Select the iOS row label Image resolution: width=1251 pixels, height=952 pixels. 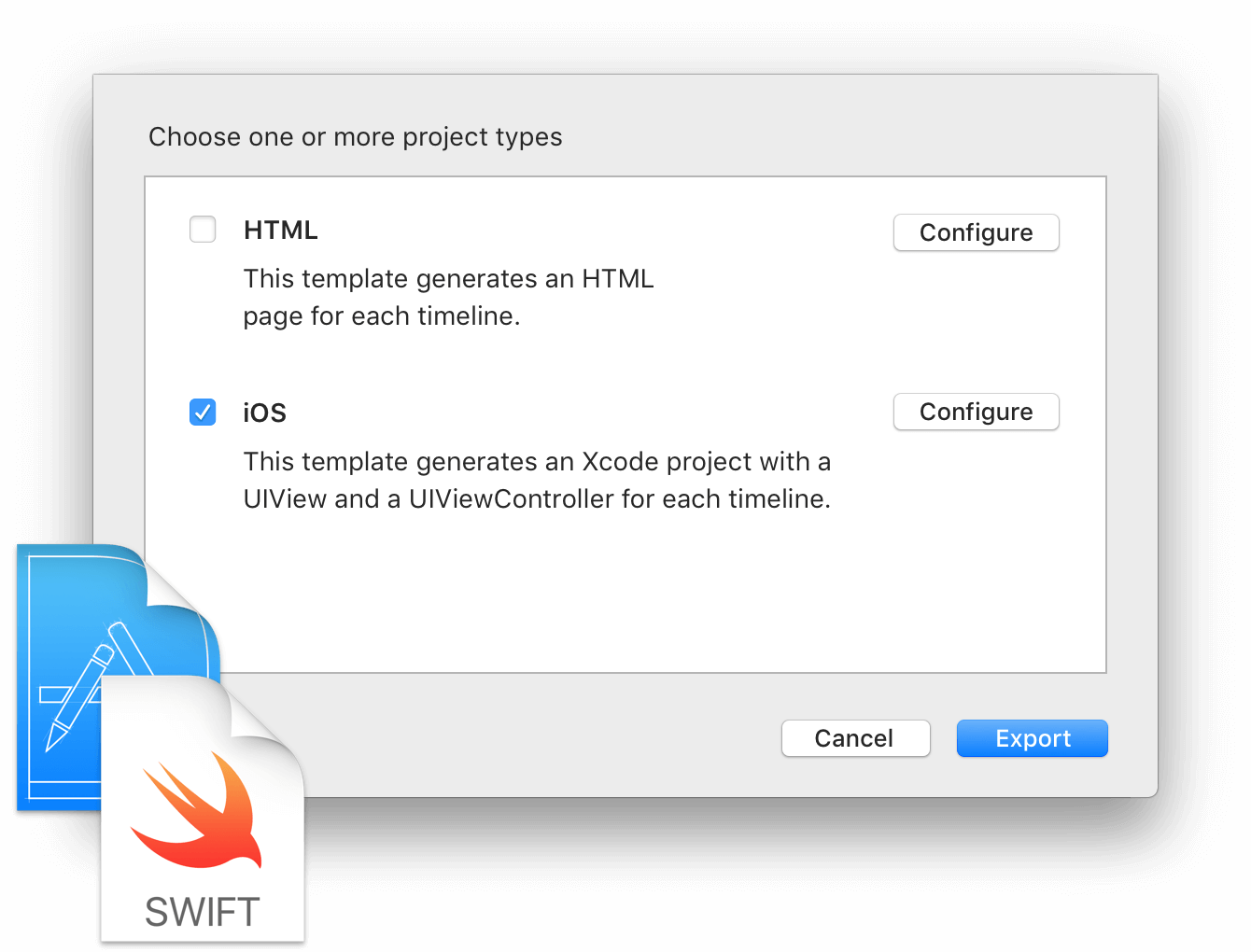265,413
